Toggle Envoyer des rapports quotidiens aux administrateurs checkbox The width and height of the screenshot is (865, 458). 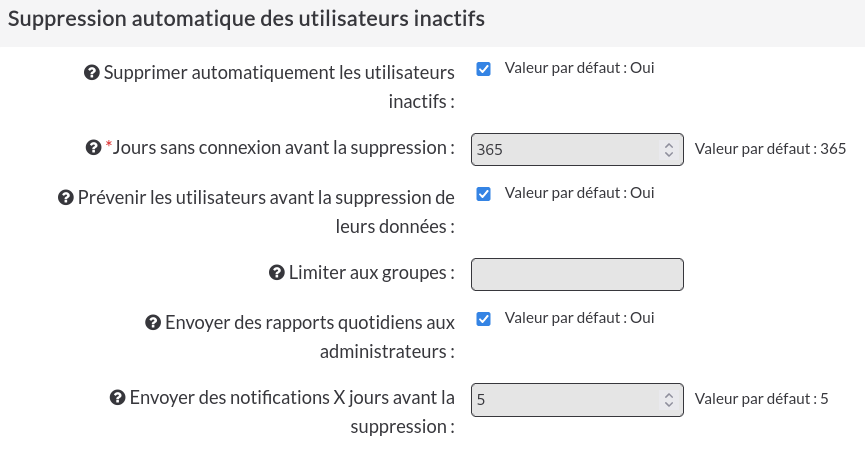click(x=484, y=319)
